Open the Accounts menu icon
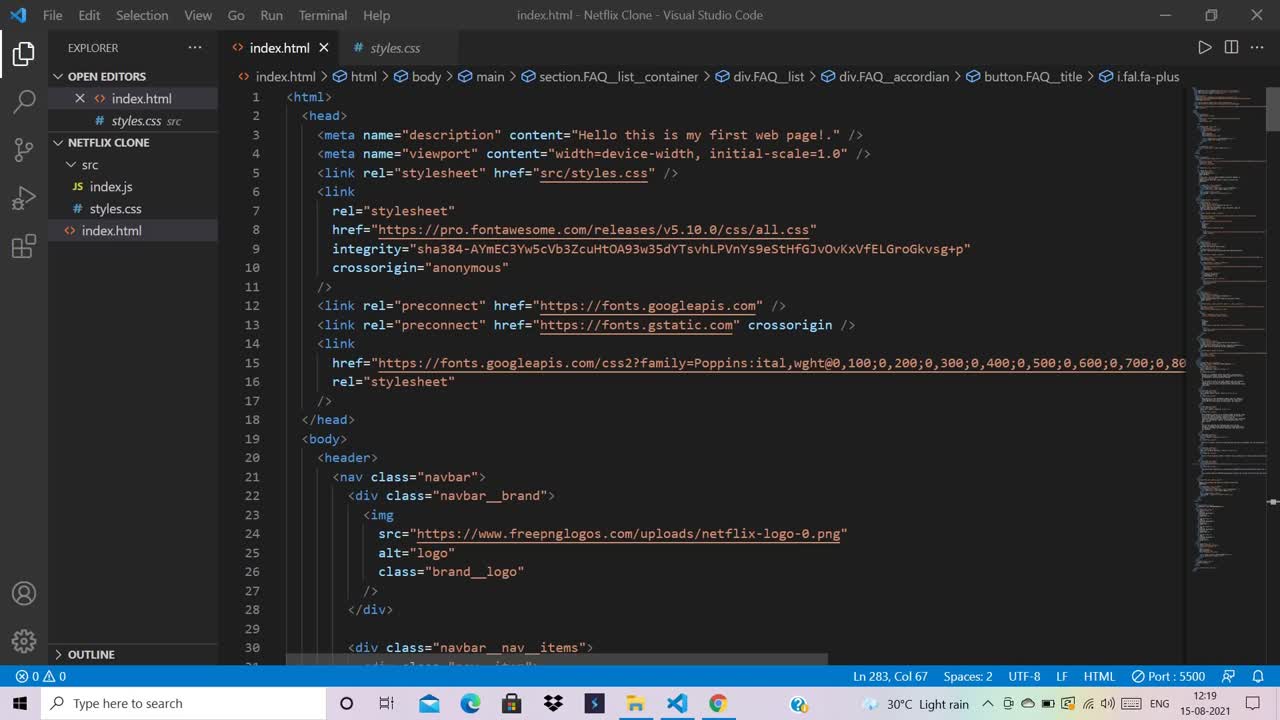 click(x=24, y=593)
